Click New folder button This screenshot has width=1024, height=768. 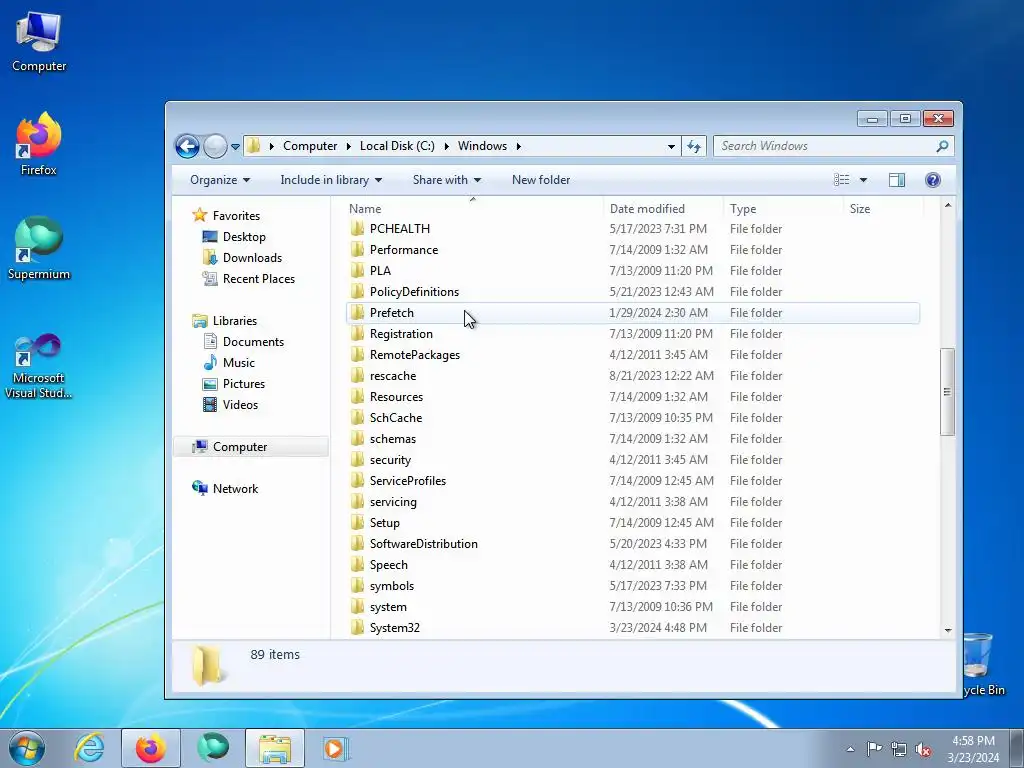click(541, 180)
